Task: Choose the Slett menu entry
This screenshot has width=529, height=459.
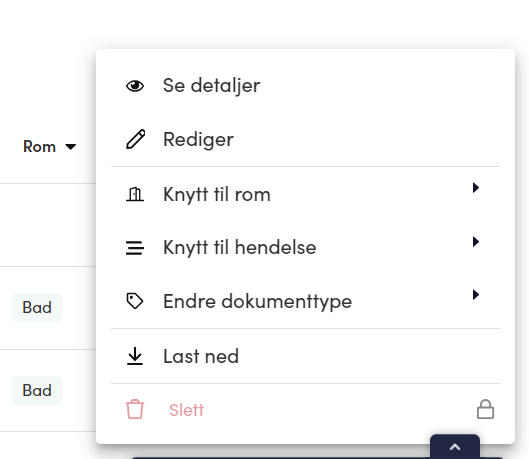Action: (305, 410)
